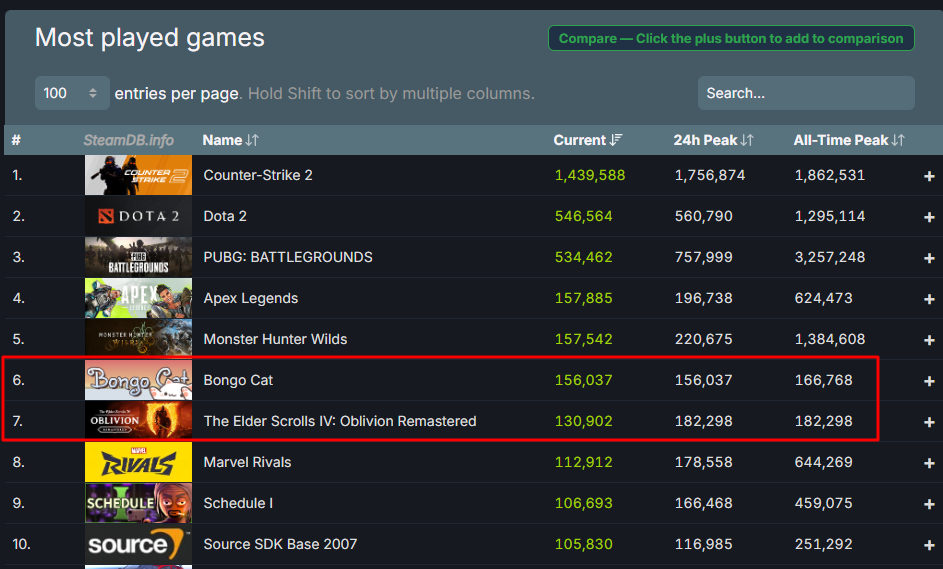Click the Compare comparison button
Screen dimensions: 943x569
731,38
